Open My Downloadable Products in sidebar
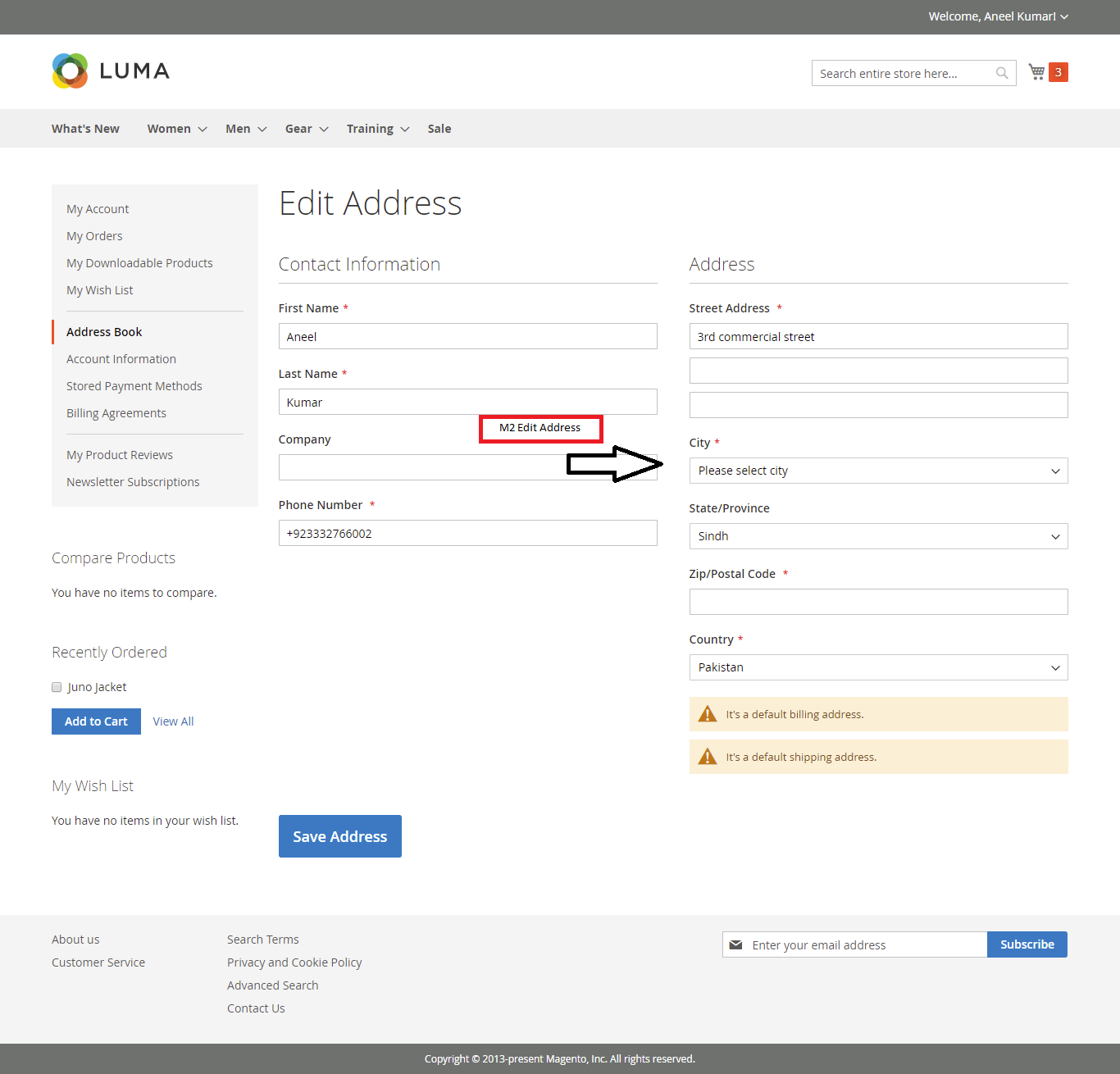The image size is (1120, 1074). [x=139, y=263]
